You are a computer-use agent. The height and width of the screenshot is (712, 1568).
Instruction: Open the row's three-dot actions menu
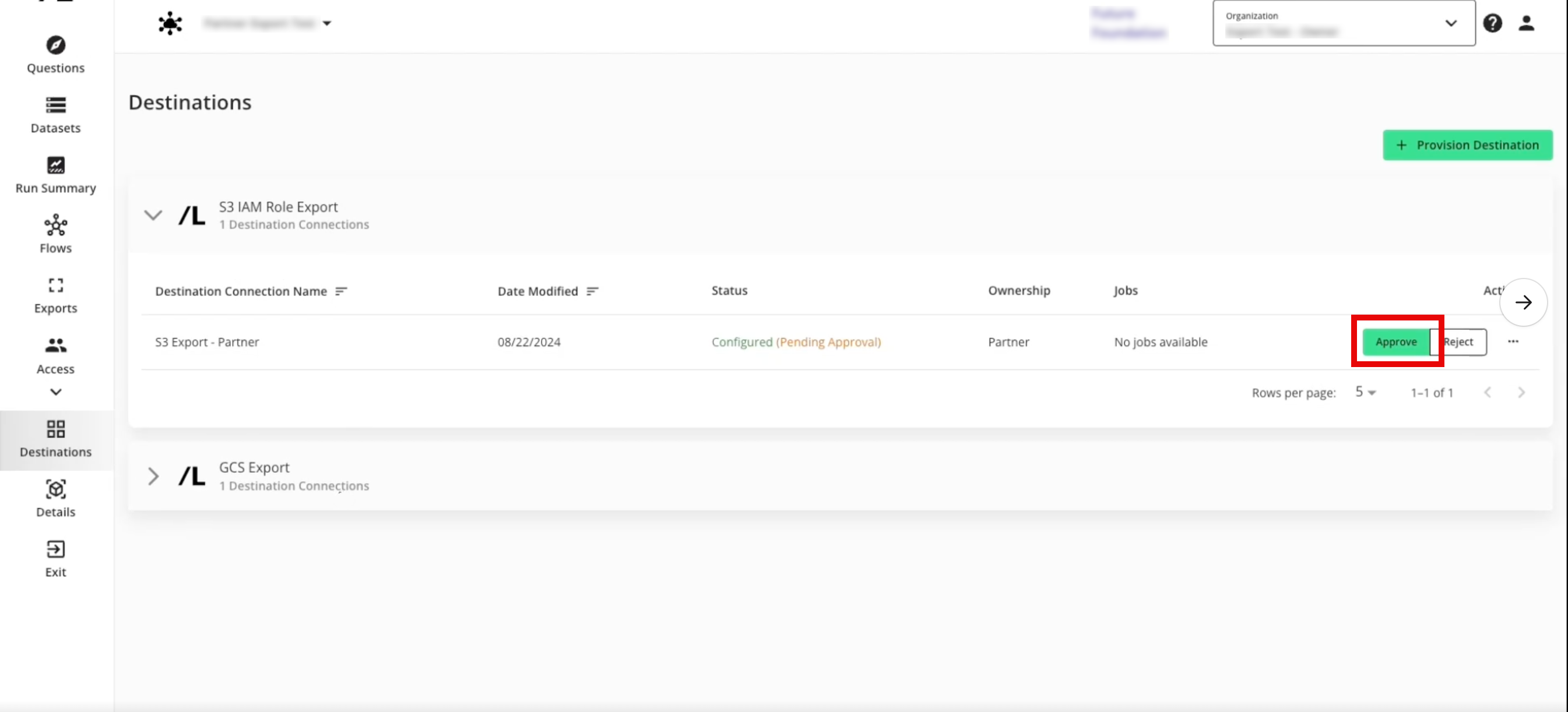1513,341
